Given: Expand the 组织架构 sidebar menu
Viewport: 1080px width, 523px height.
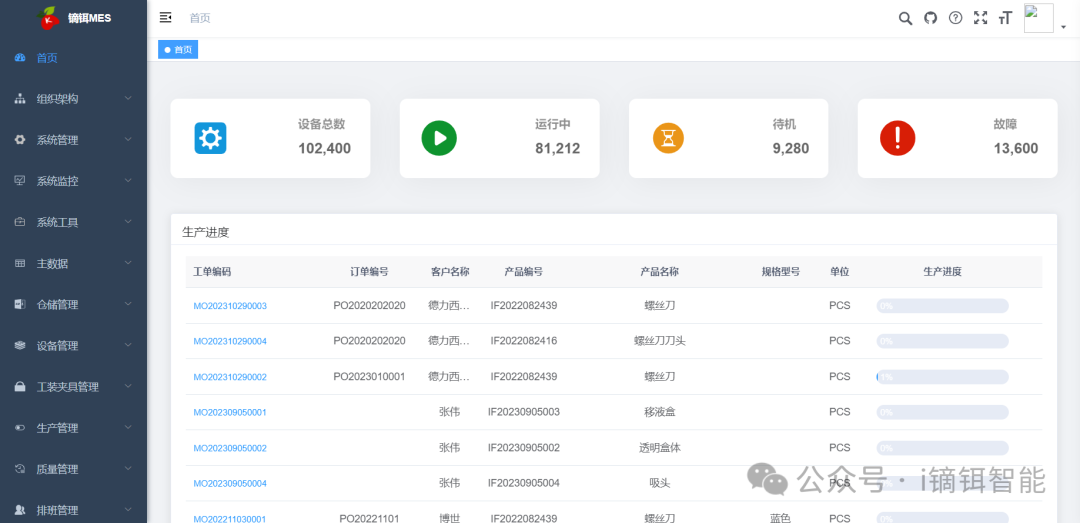Looking at the screenshot, I should click(x=73, y=99).
